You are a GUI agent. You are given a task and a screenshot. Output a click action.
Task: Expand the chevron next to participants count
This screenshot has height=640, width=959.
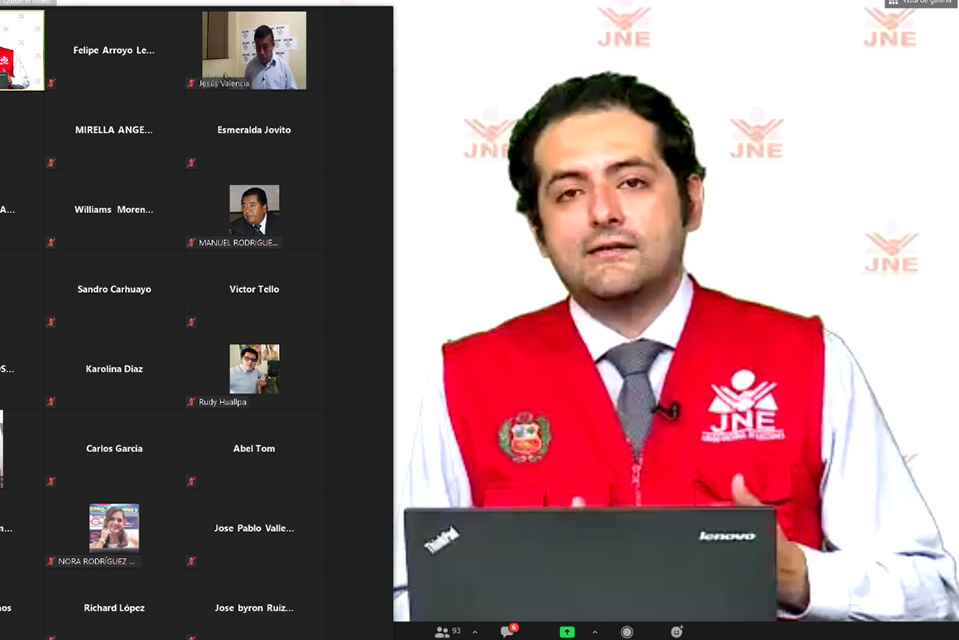[475, 632]
